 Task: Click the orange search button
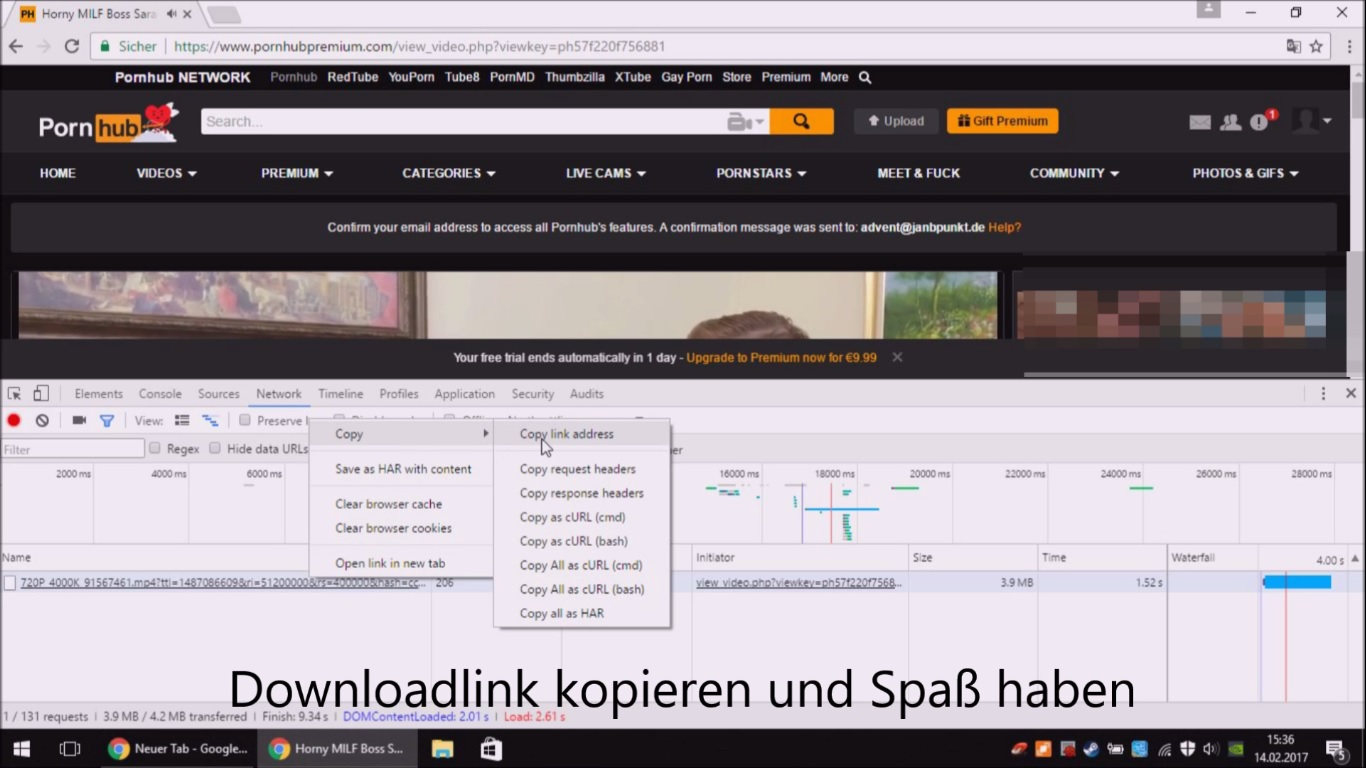(801, 121)
